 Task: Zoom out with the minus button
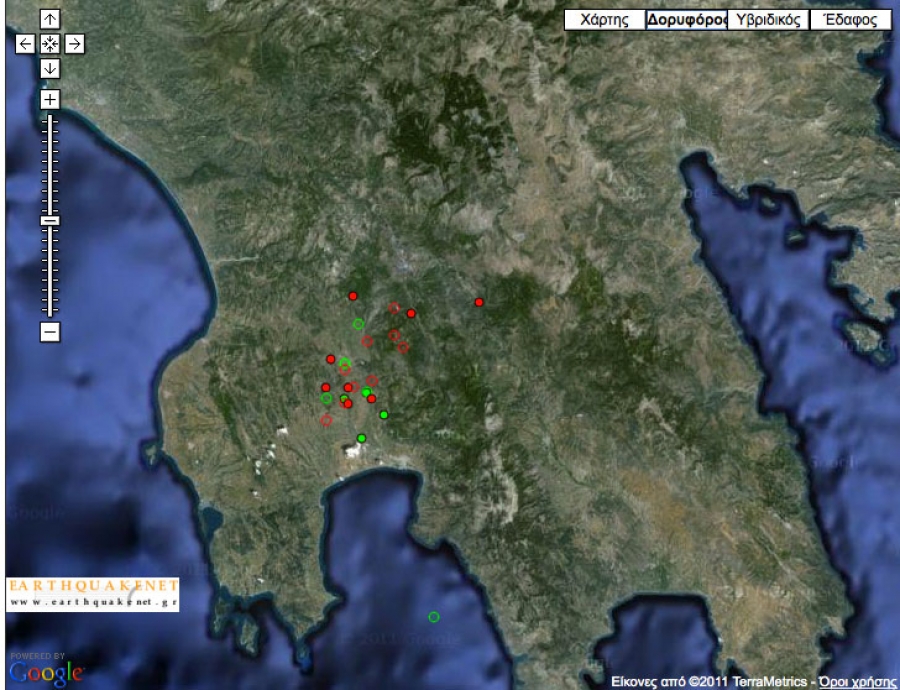[50, 332]
